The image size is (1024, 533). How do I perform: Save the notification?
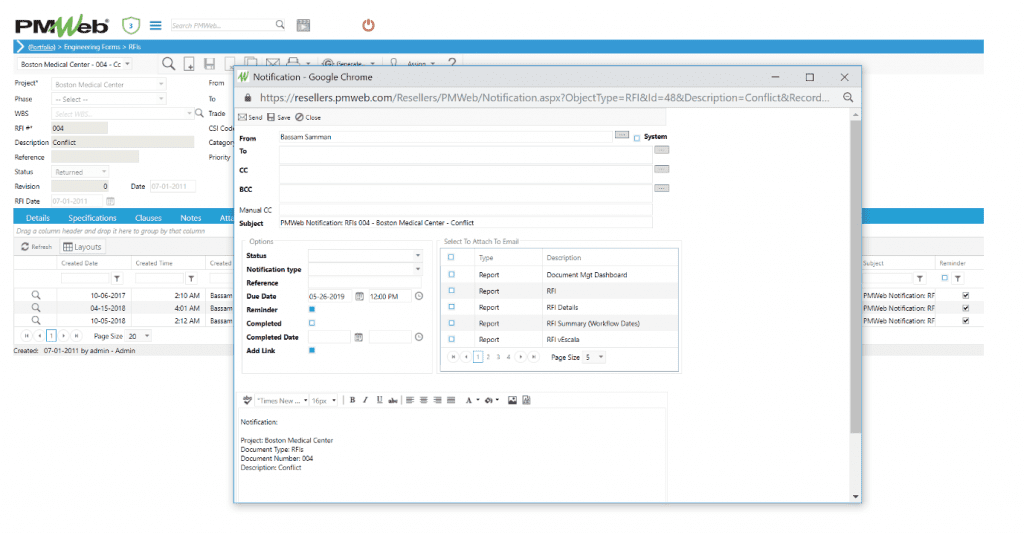279,118
